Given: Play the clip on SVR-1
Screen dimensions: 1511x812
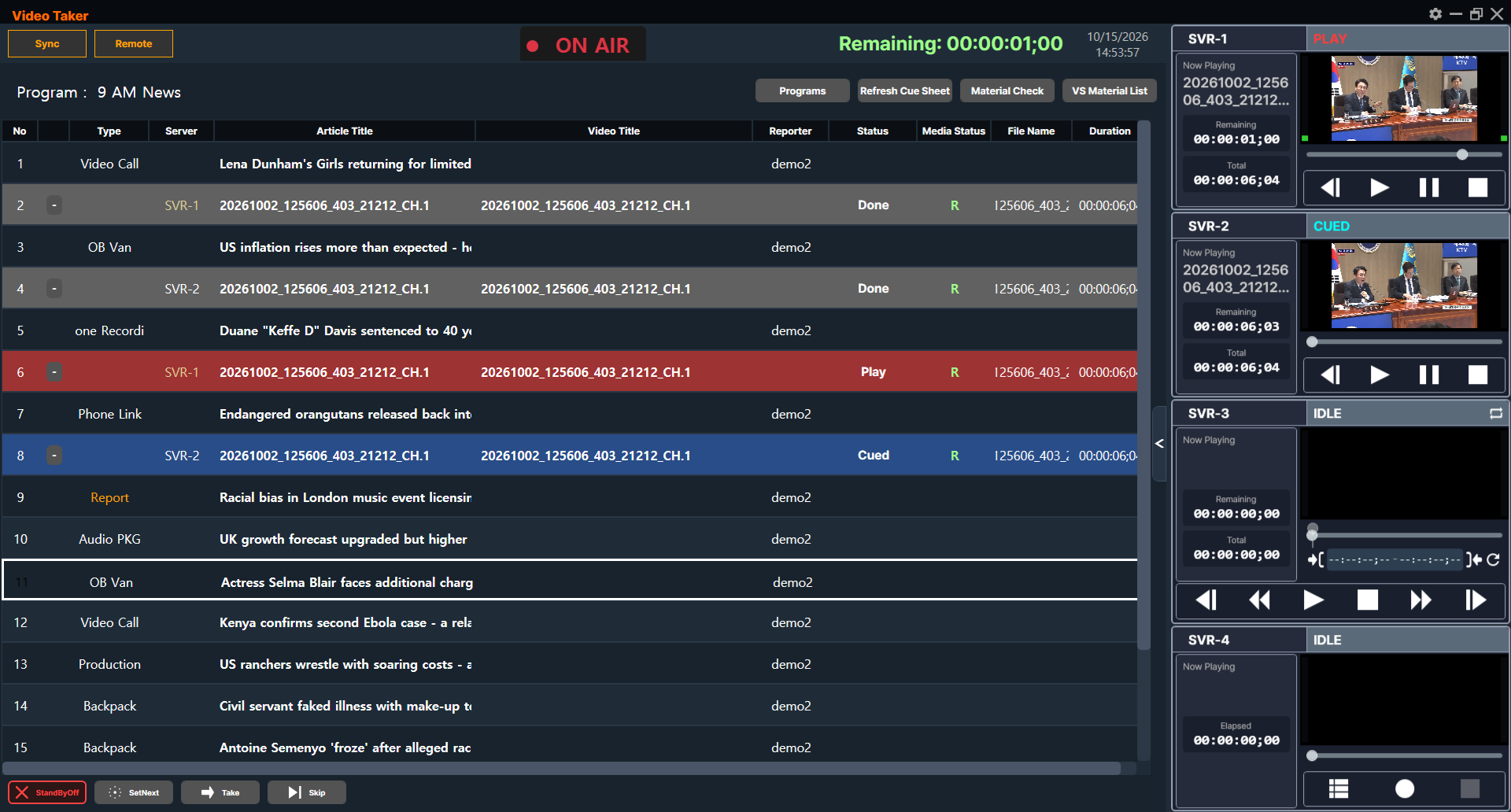Looking at the screenshot, I should click(1380, 187).
